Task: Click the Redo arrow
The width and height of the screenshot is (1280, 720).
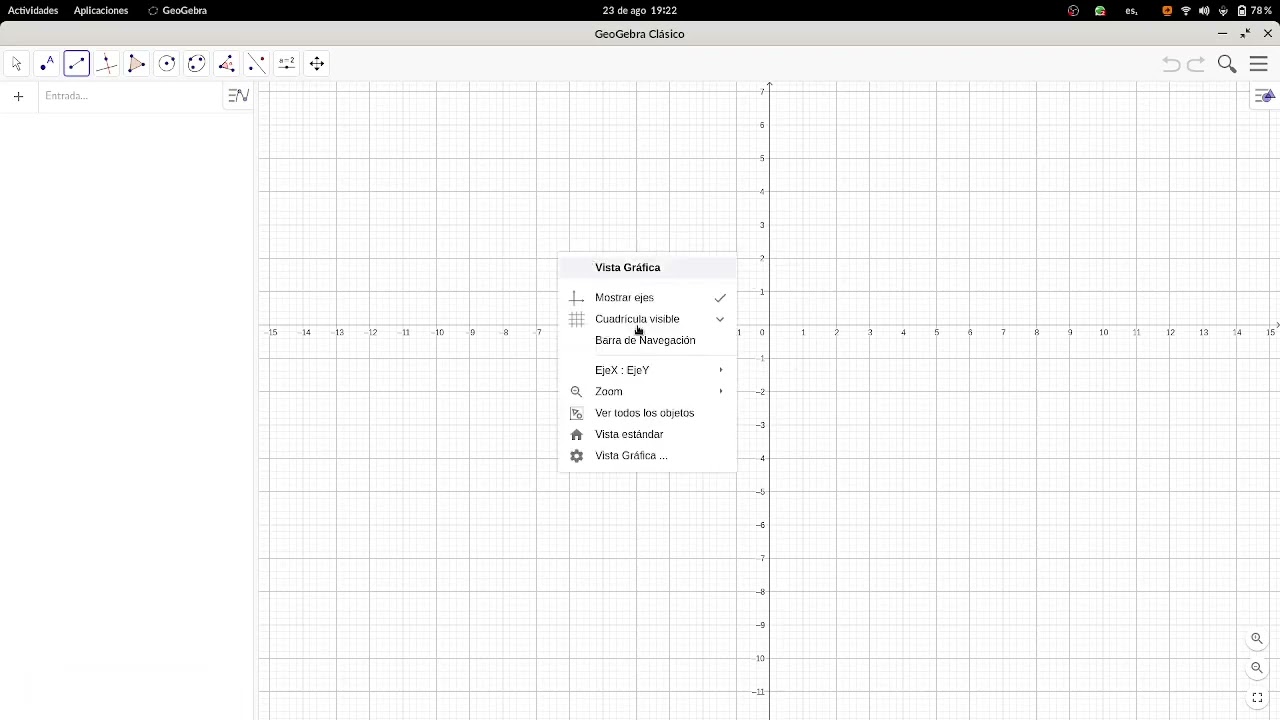Action: 1196,64
